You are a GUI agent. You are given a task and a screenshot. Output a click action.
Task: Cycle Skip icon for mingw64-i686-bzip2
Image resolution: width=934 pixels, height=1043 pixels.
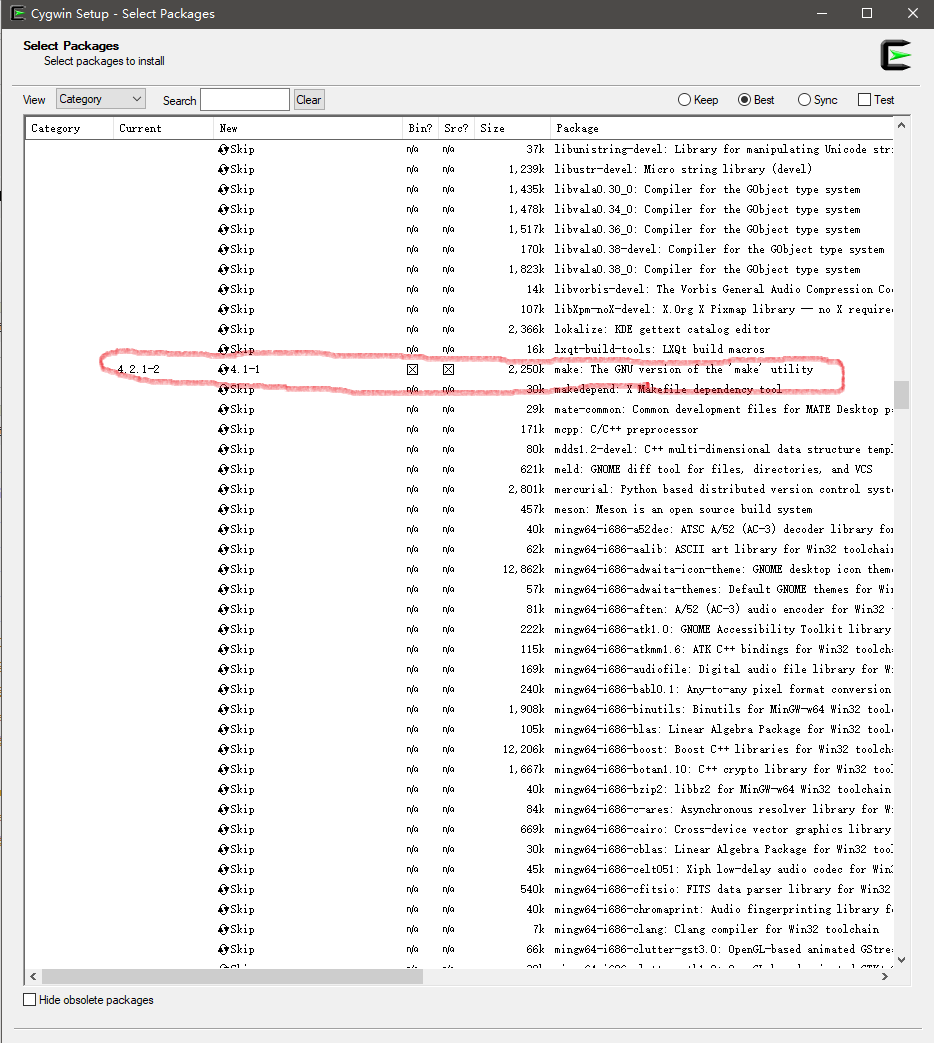pos(224,789)
